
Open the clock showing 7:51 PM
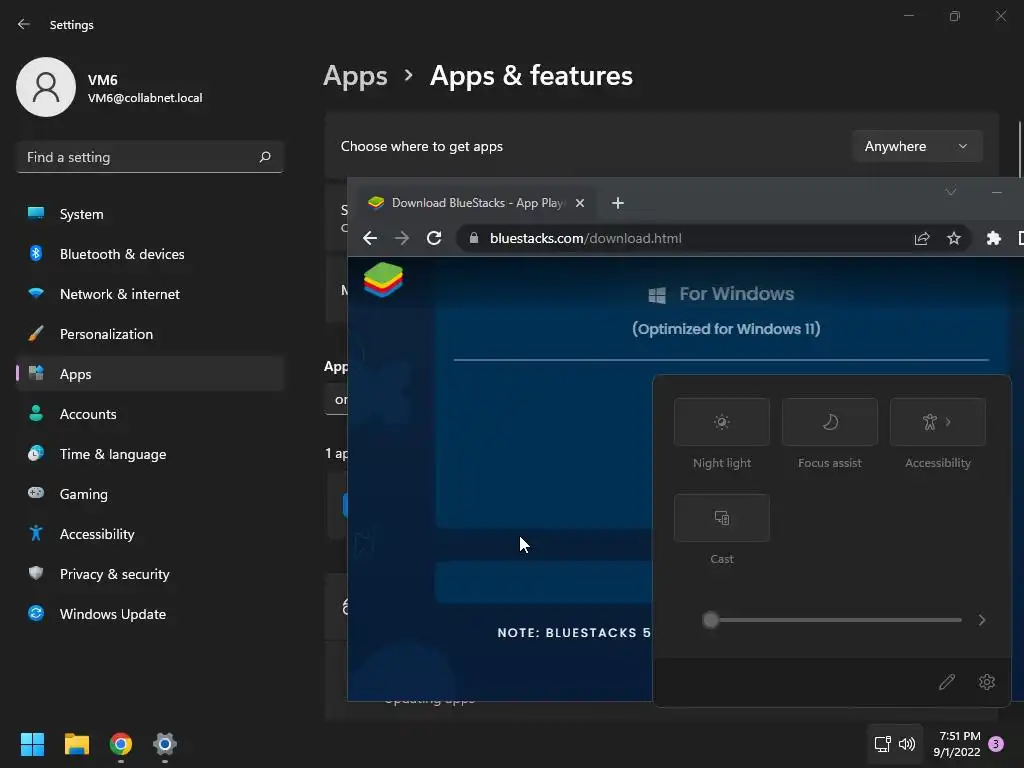(957, 744)
